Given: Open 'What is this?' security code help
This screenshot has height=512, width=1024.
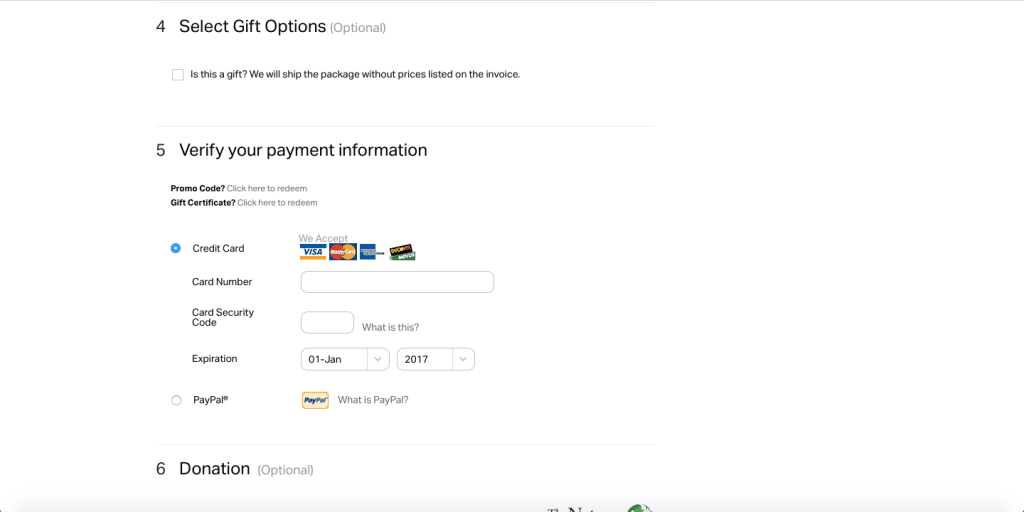Looking at the screenshot, I should click(390, 327).
